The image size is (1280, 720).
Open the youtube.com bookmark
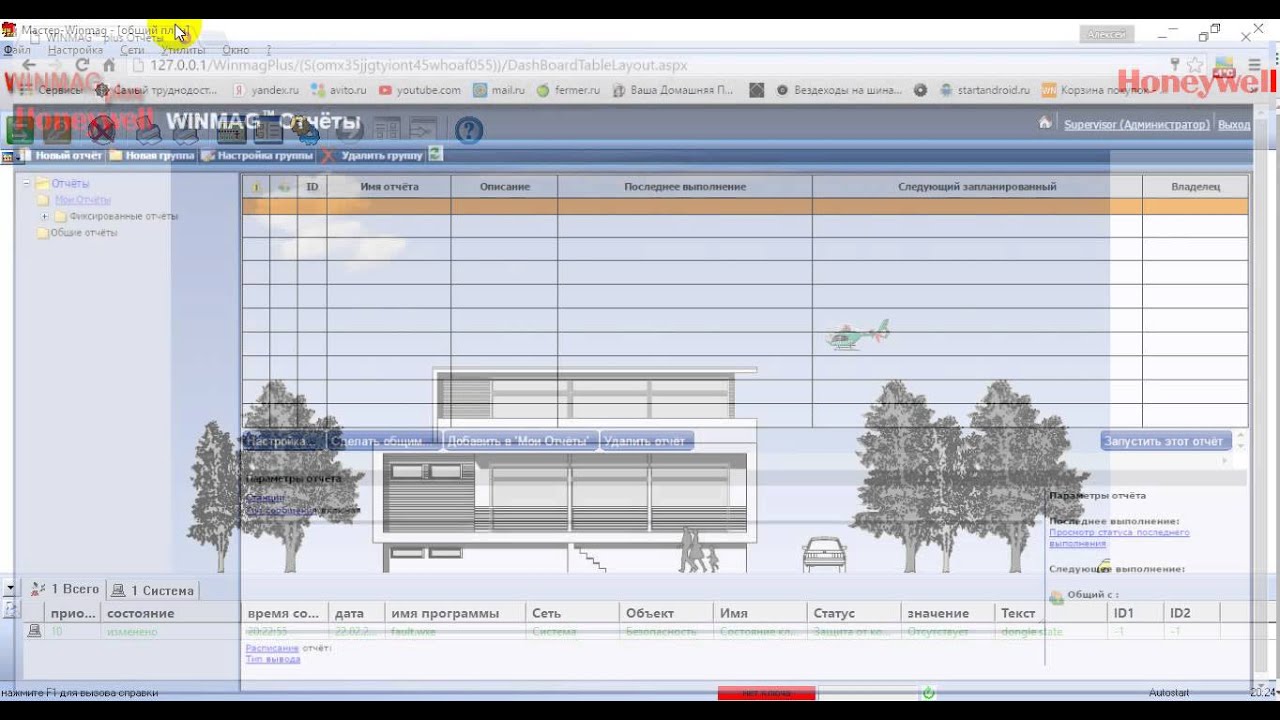click(x=420, y=90)
